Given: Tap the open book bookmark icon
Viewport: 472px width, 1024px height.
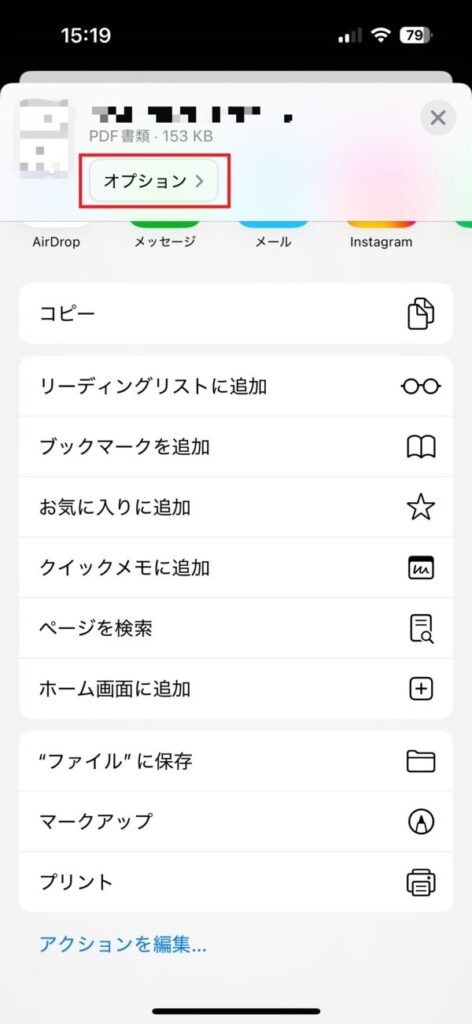Looking at the screenshot, I should click(420, 447).
